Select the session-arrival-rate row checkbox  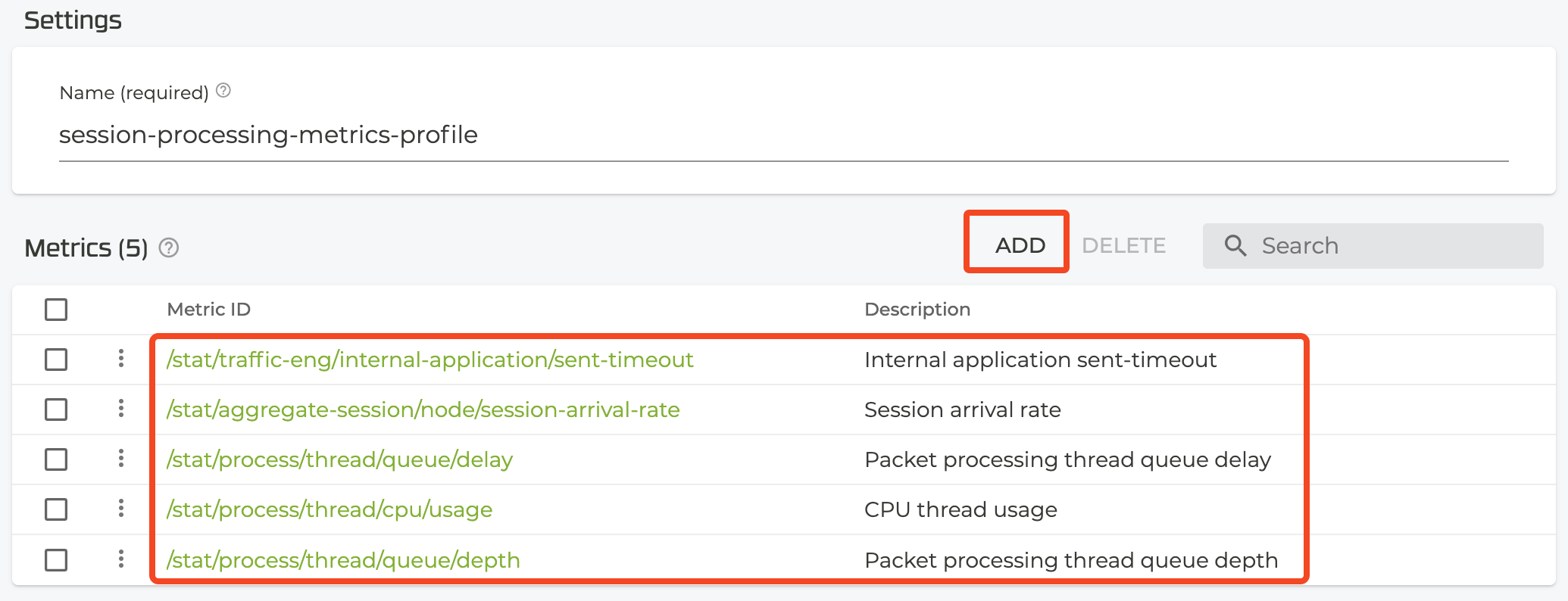pos(56,409)
